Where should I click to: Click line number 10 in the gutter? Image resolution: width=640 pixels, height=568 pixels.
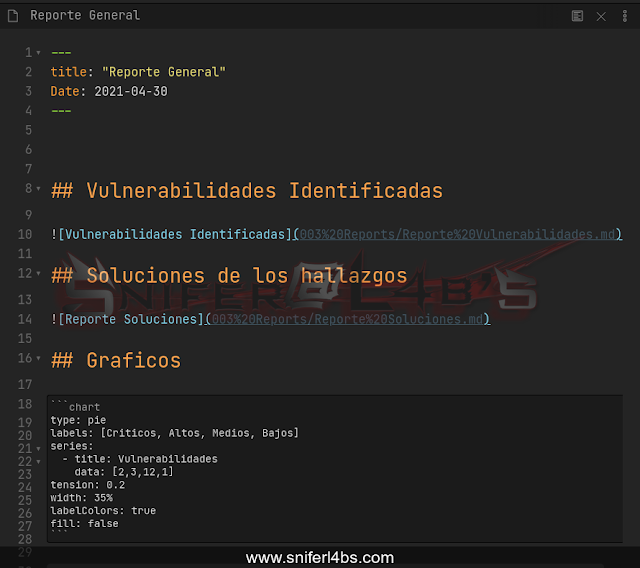25,234
